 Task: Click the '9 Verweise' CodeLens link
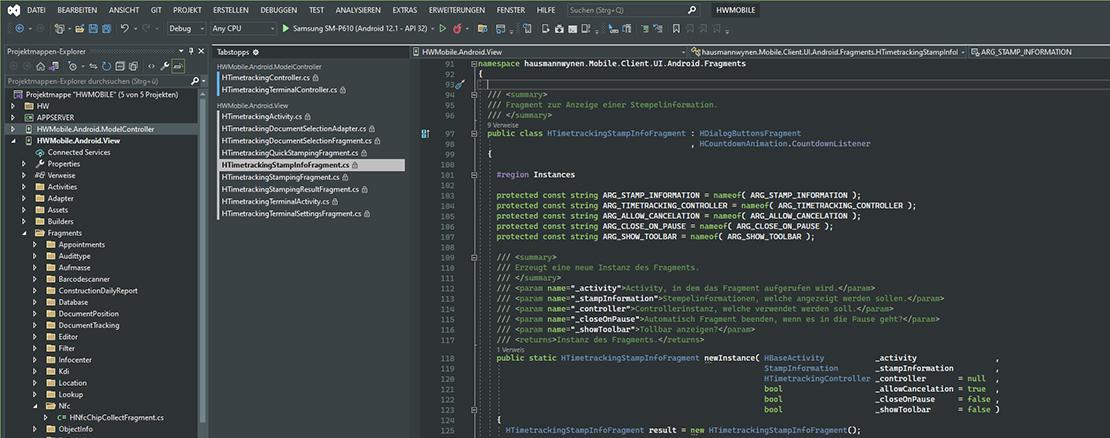pyautogui.click(x=503, y=125)
